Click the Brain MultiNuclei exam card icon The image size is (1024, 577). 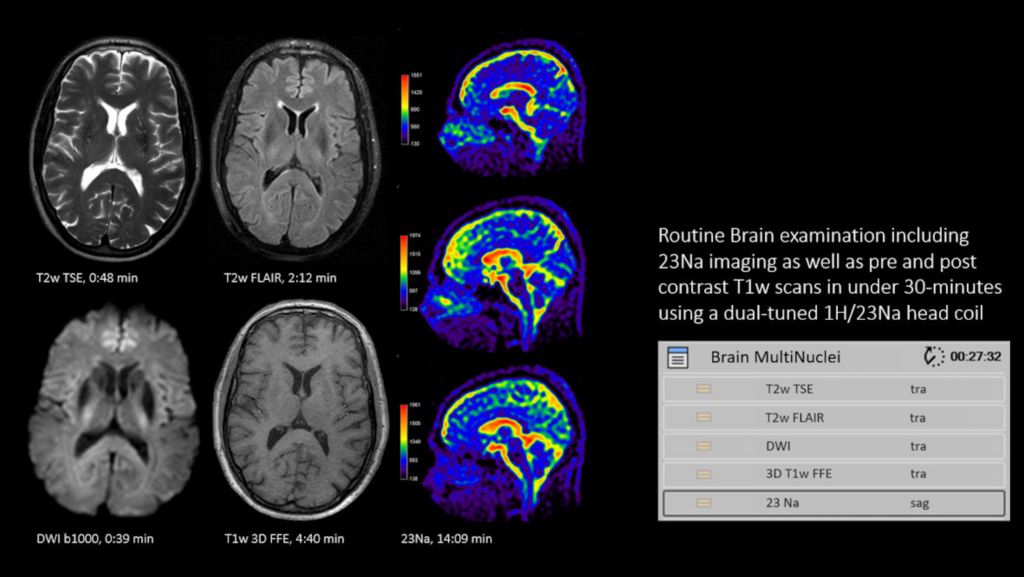(678, 357)
